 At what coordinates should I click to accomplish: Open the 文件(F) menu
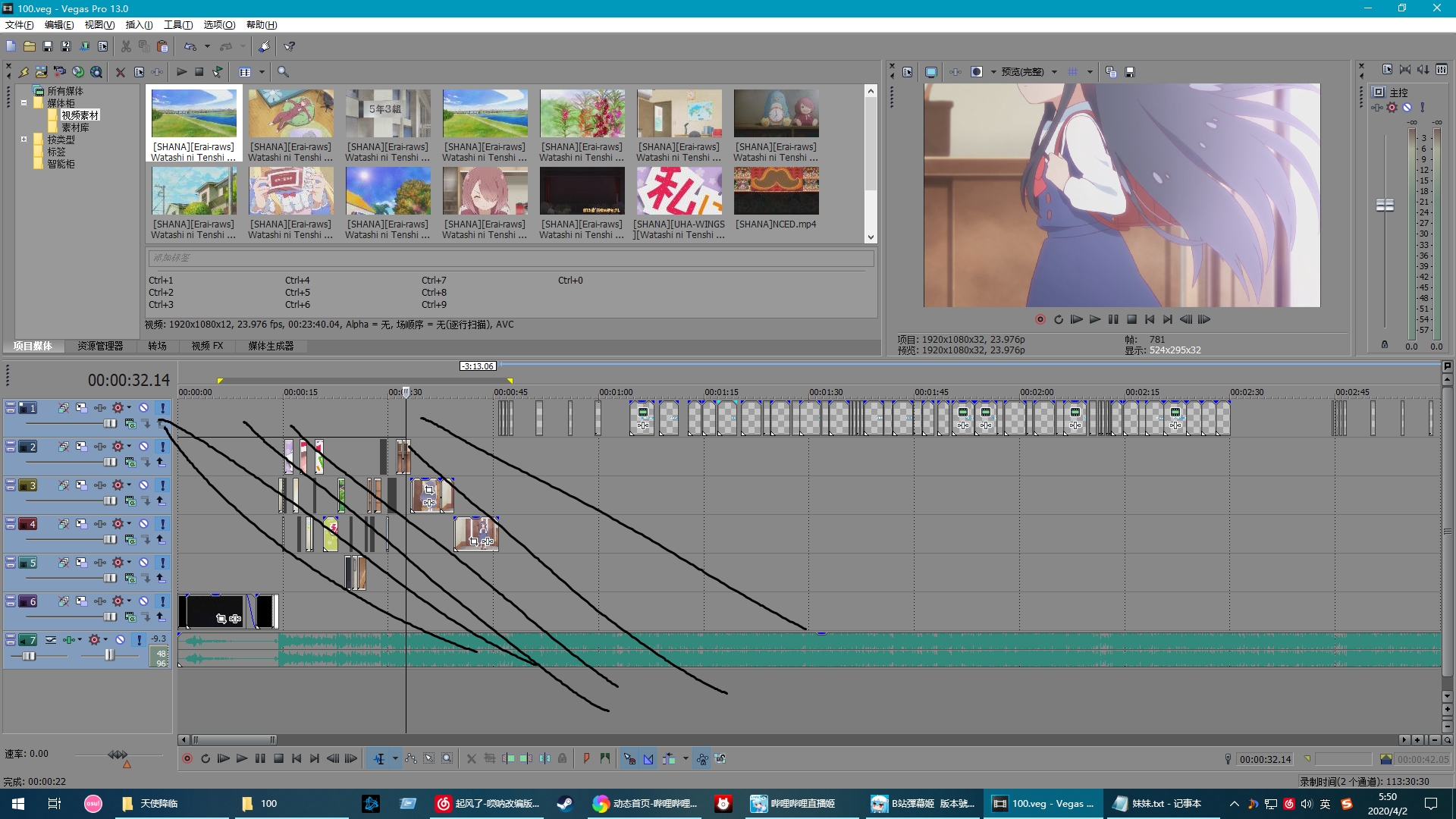point(20,25)
